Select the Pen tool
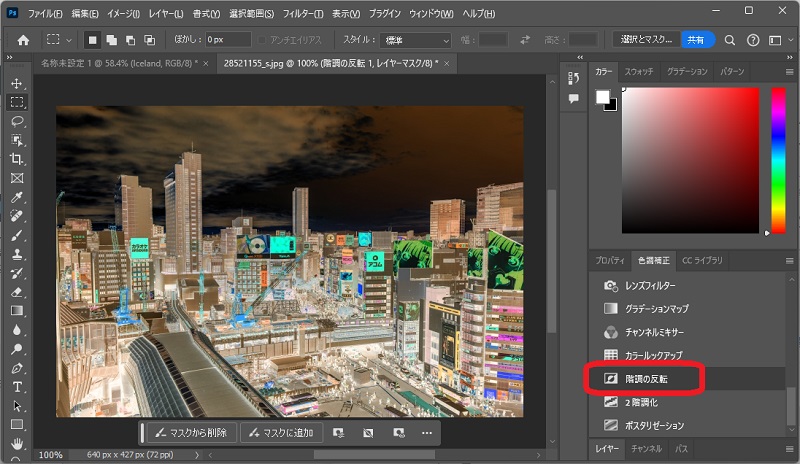 [17, 368]
